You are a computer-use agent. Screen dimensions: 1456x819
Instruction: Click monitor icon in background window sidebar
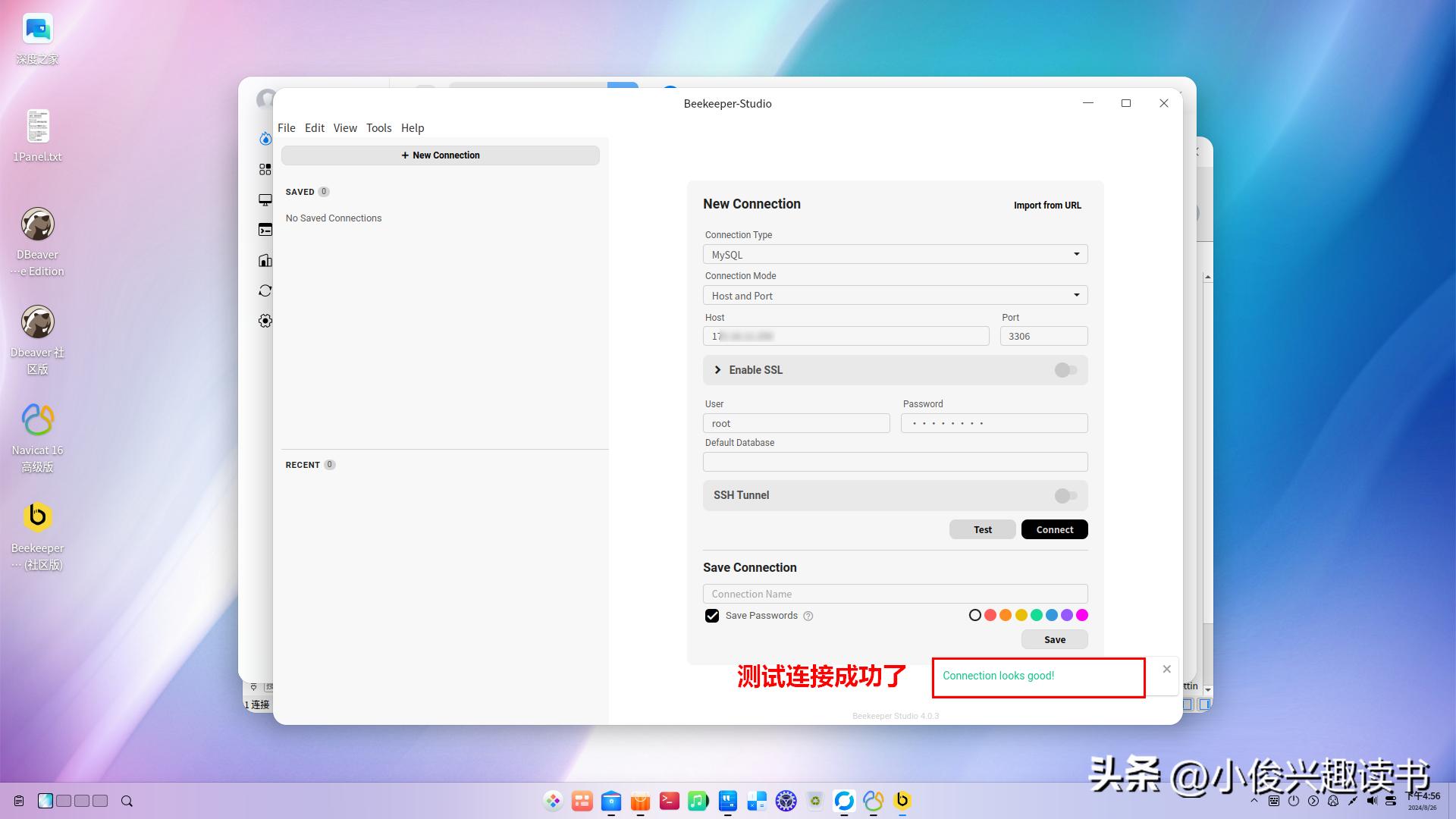265,199
